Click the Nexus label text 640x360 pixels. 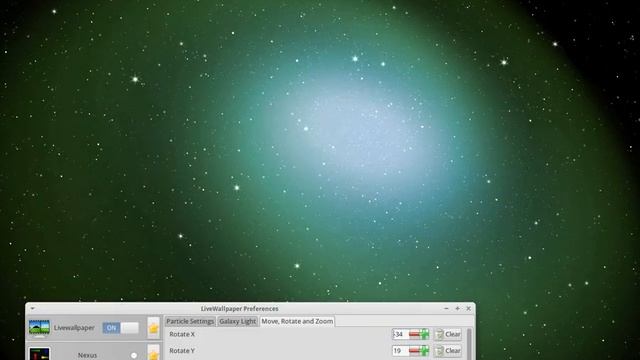tap(87, 356)
